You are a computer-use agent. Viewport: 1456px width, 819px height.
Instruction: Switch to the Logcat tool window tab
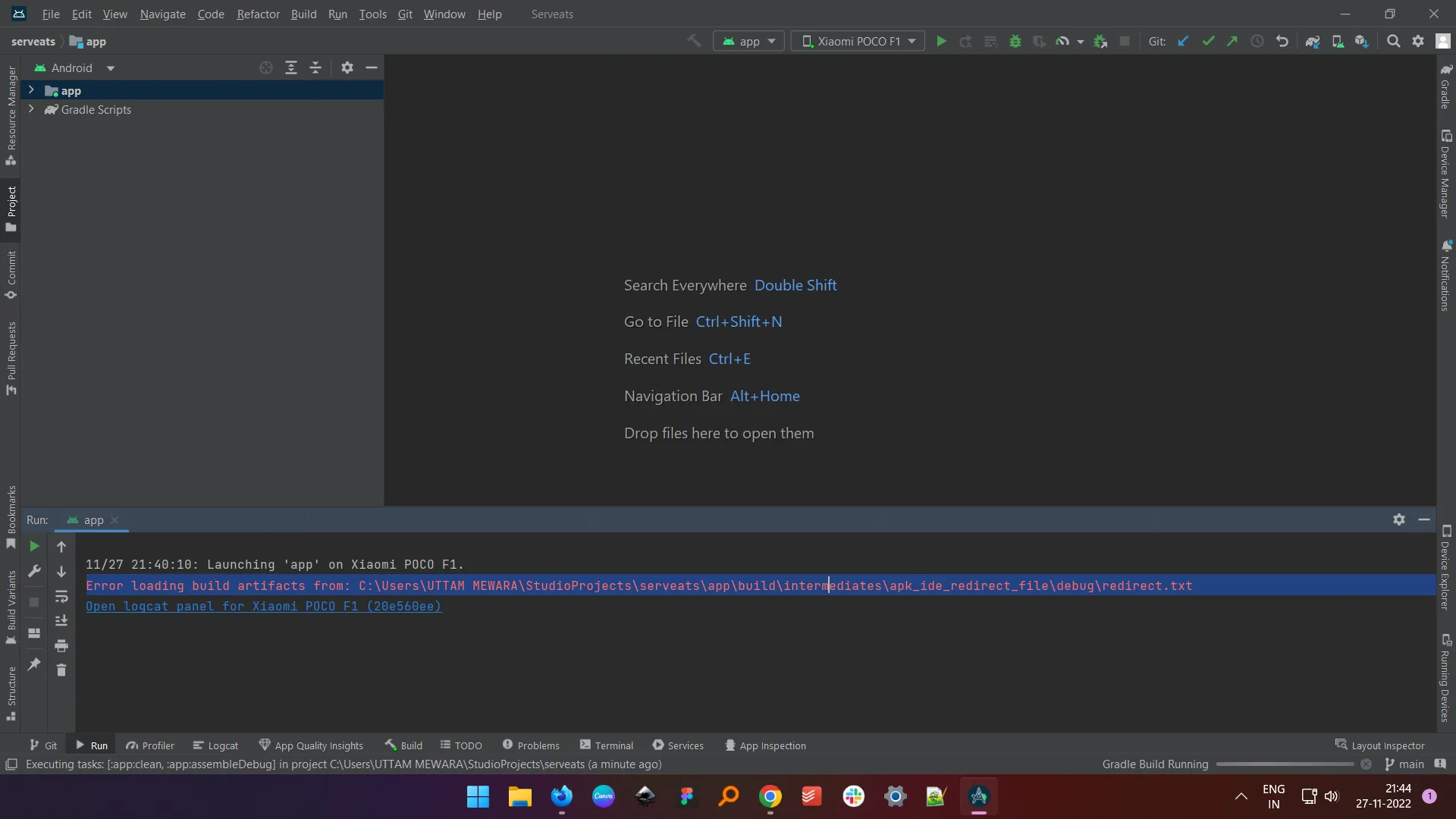(x=215, y=745)
